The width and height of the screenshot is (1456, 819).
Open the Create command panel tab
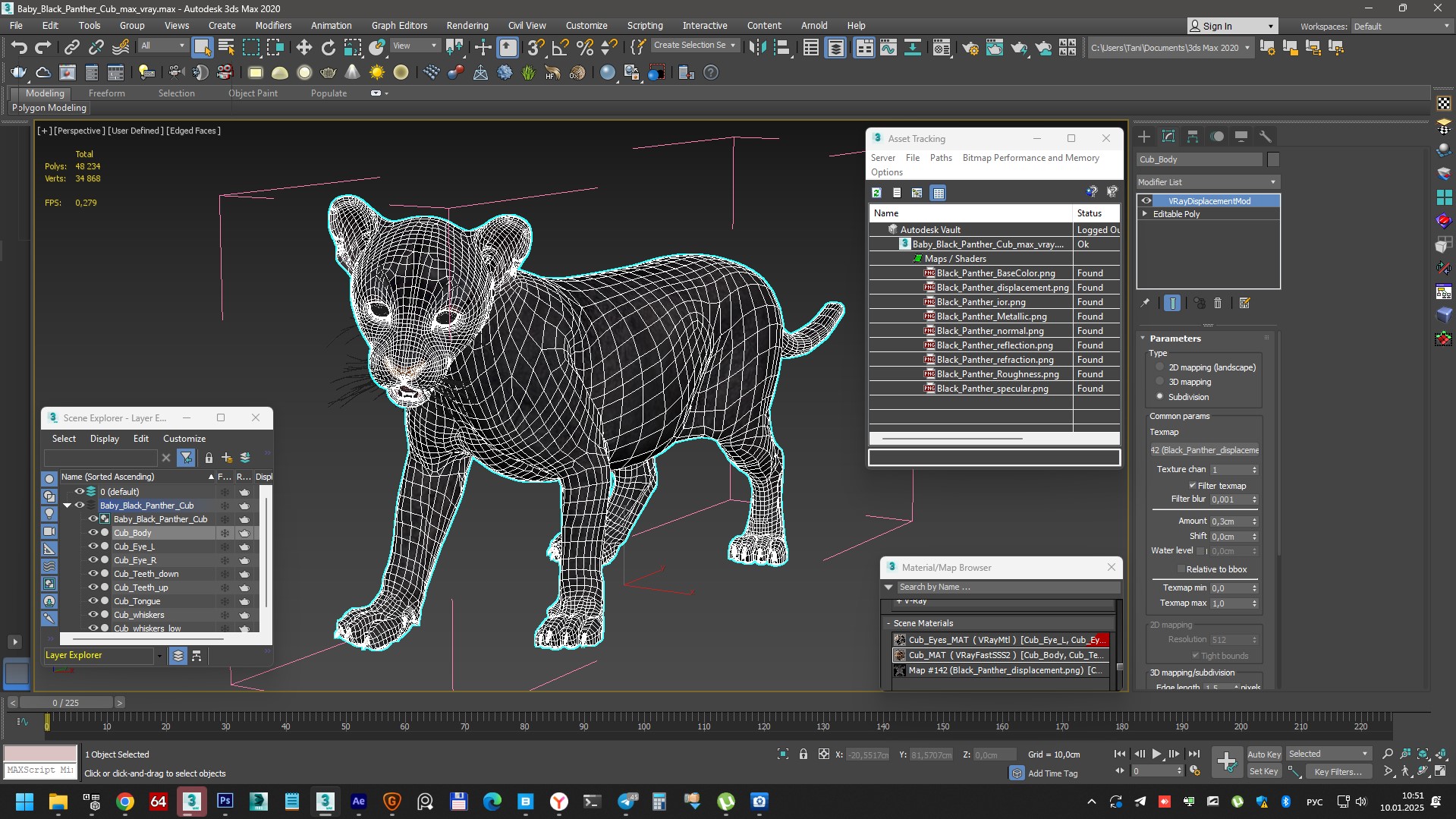pos(1144,137)
